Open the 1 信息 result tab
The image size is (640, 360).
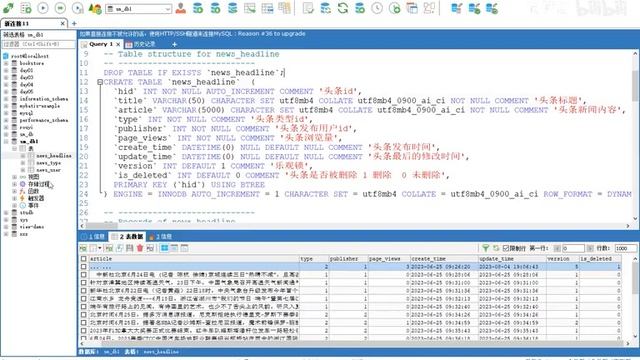[93, 236]
